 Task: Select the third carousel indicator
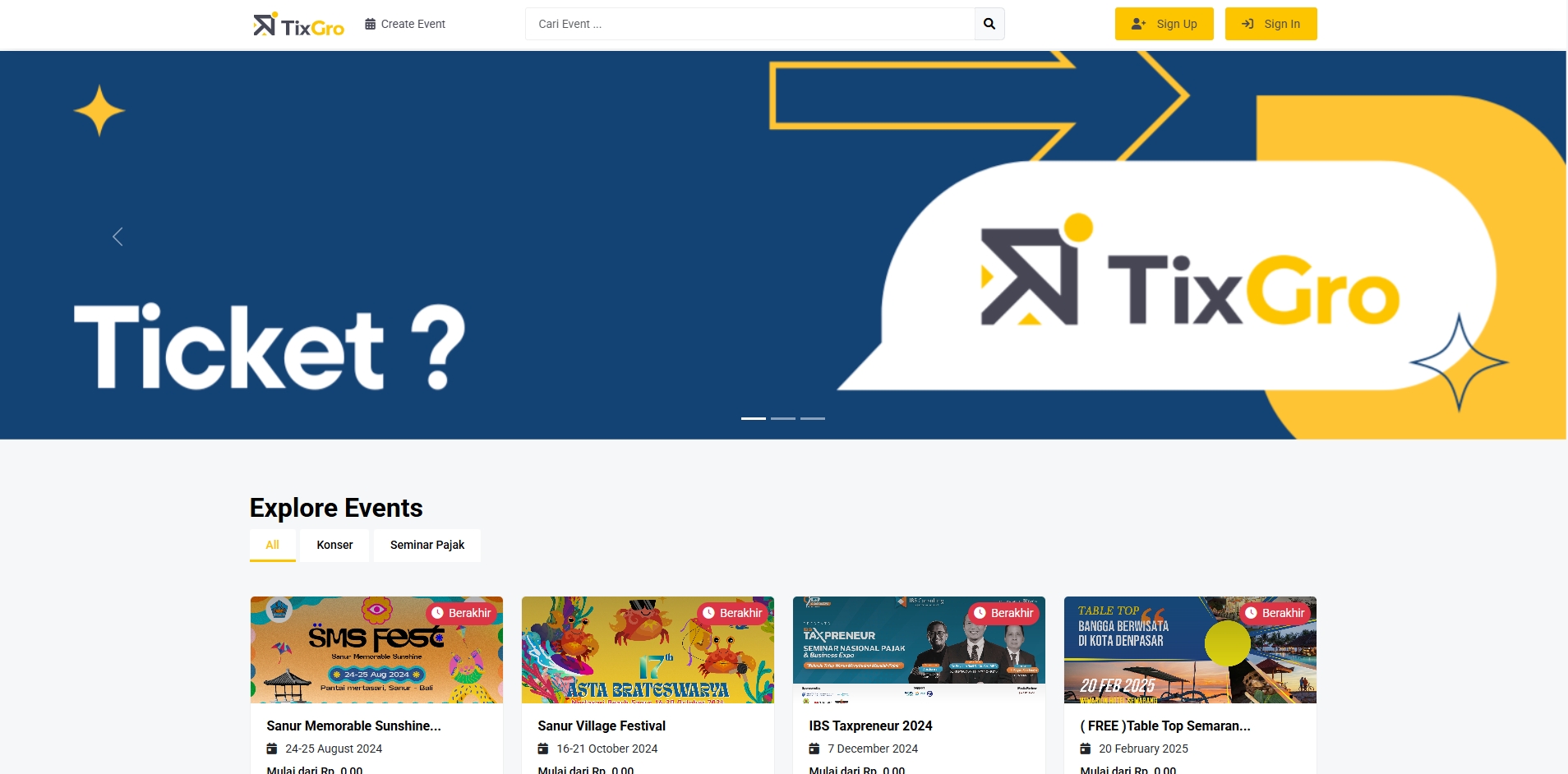pos(813,418)
